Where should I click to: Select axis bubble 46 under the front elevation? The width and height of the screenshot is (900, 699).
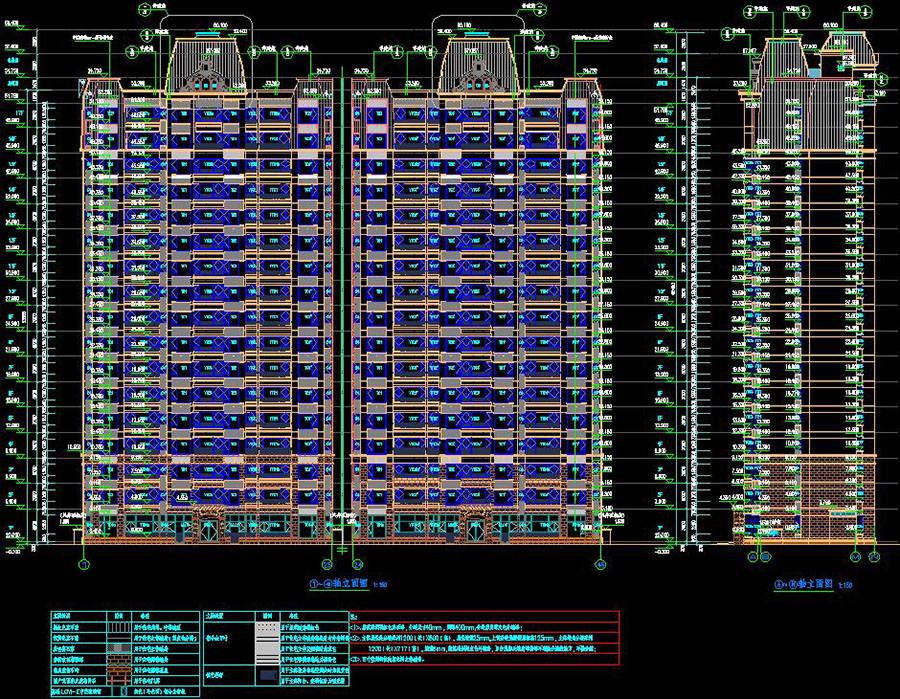(x=601, y=565)
